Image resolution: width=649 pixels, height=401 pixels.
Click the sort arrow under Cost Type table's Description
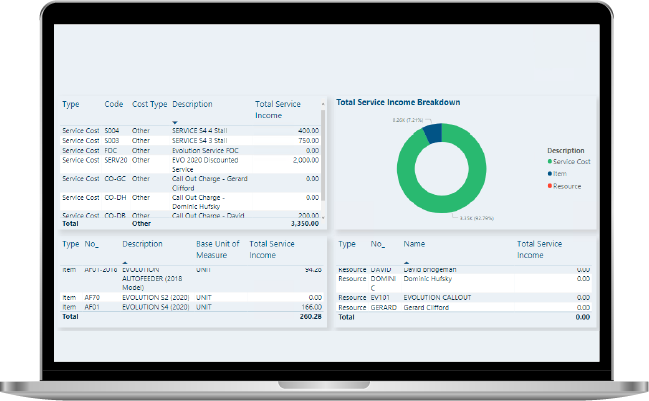pos(175,122)
